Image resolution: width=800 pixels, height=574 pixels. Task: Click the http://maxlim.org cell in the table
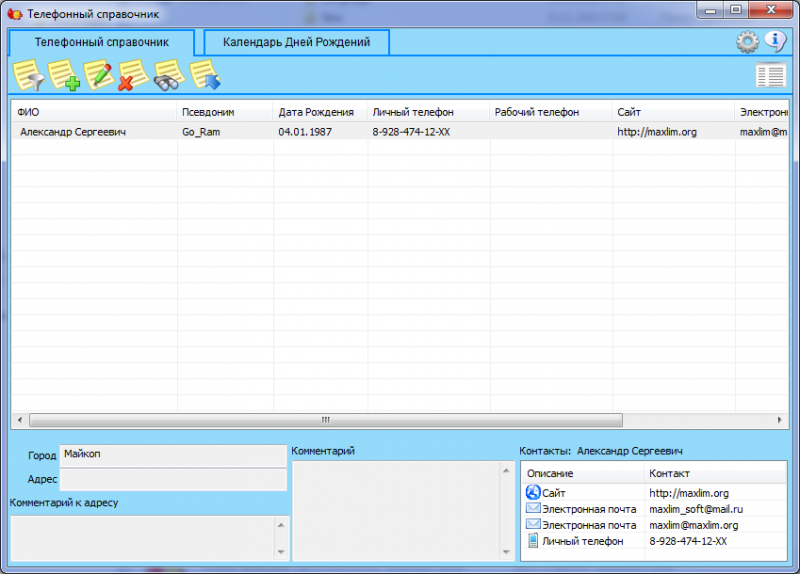[x=657, y=132]
